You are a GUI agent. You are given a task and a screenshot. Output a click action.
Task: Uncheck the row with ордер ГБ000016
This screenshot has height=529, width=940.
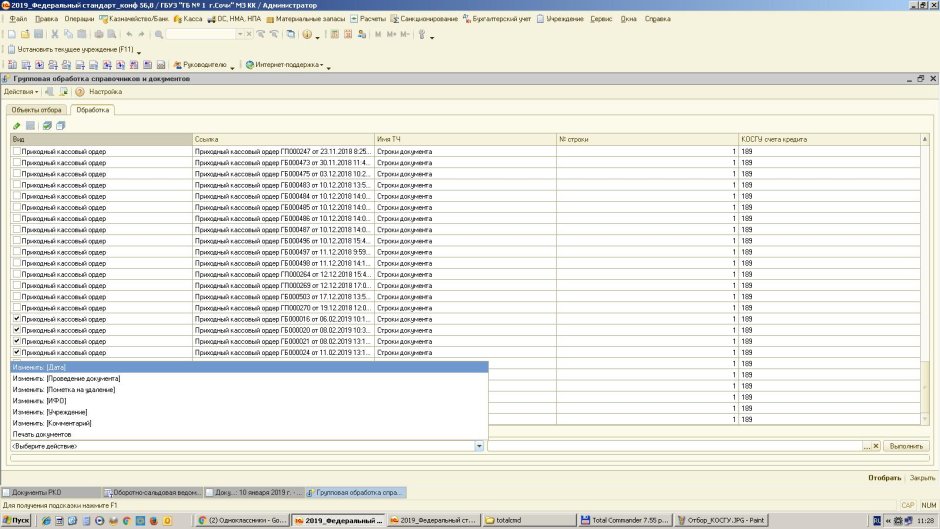(x=17, y=318)
